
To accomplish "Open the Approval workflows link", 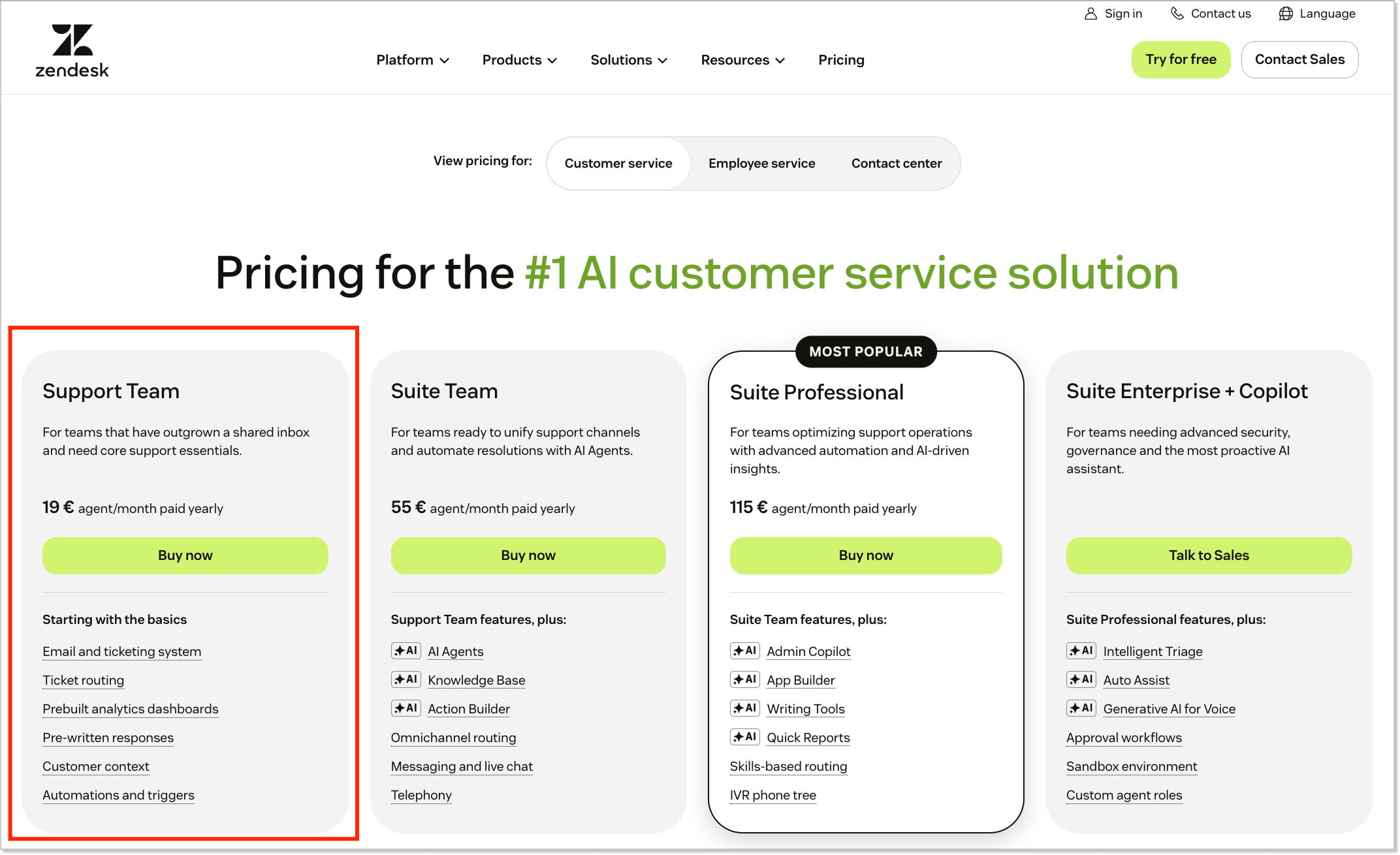I will 1124,738.
